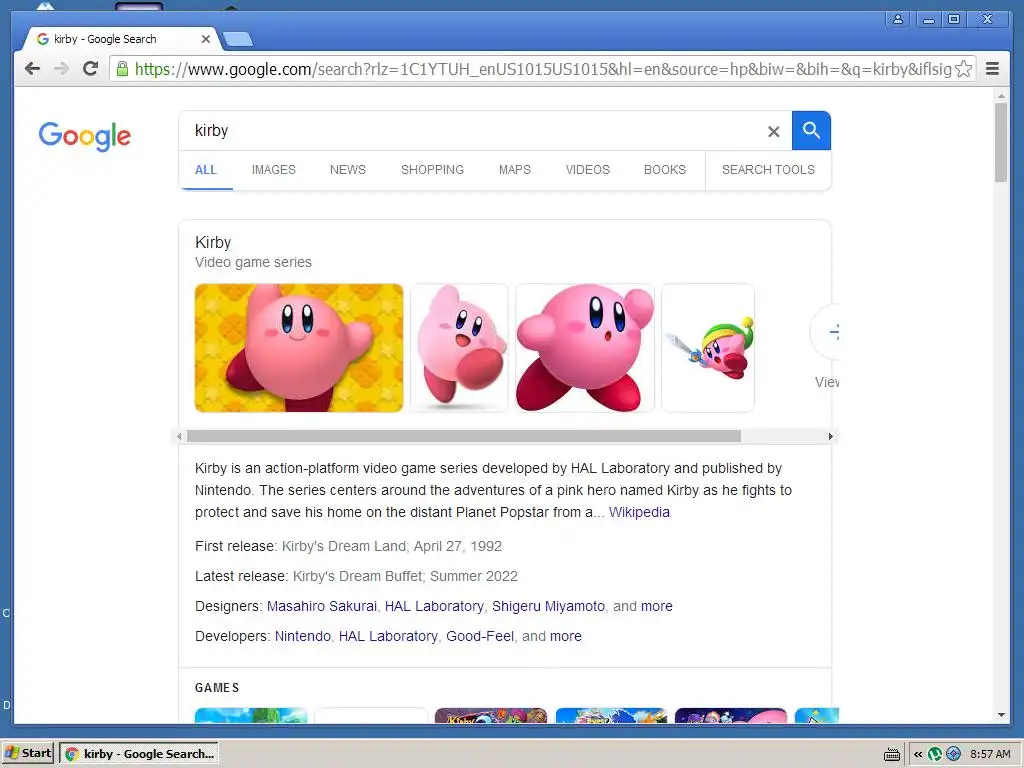The image size is (1024, 768).
Task: Click the Windows Start button
Action: (27, 753)
